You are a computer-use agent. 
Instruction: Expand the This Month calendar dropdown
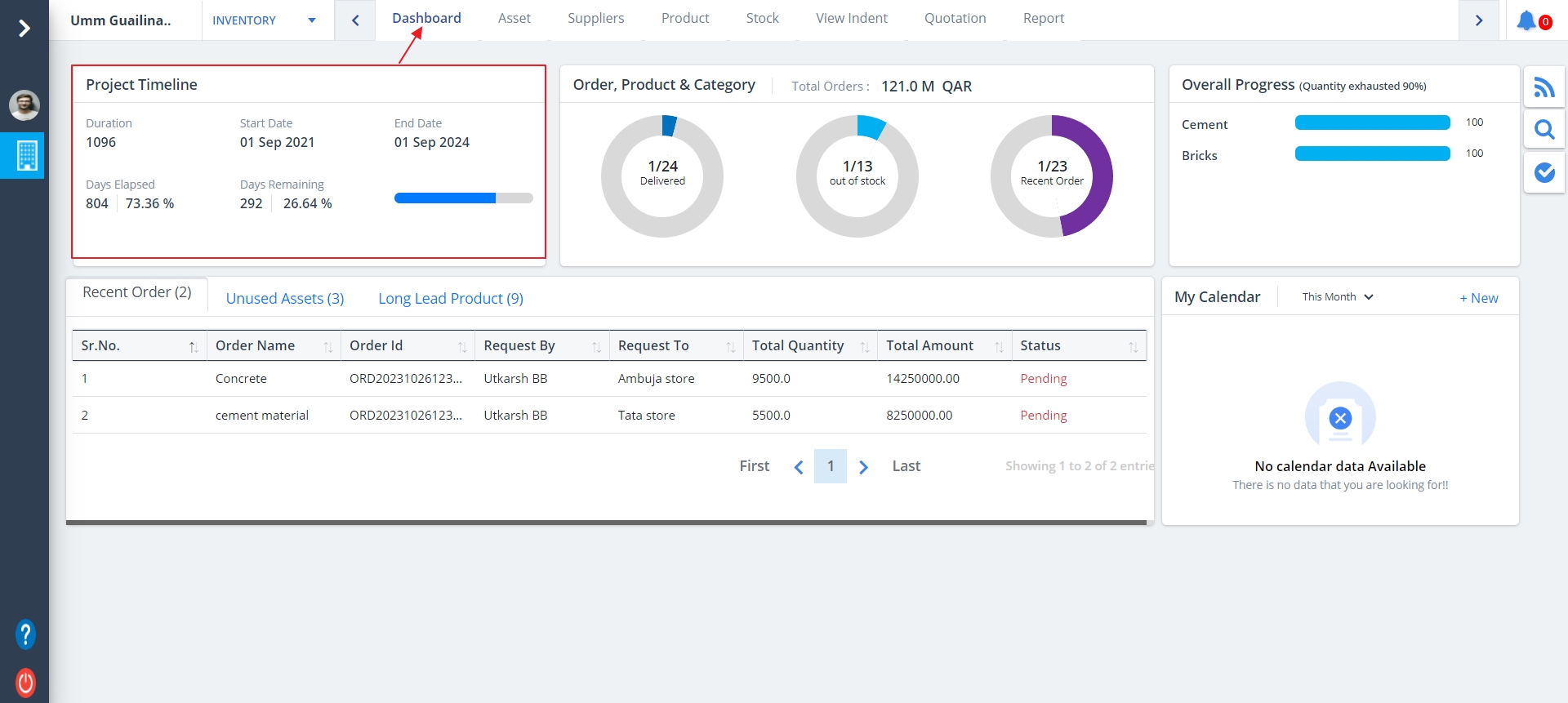1338,297
